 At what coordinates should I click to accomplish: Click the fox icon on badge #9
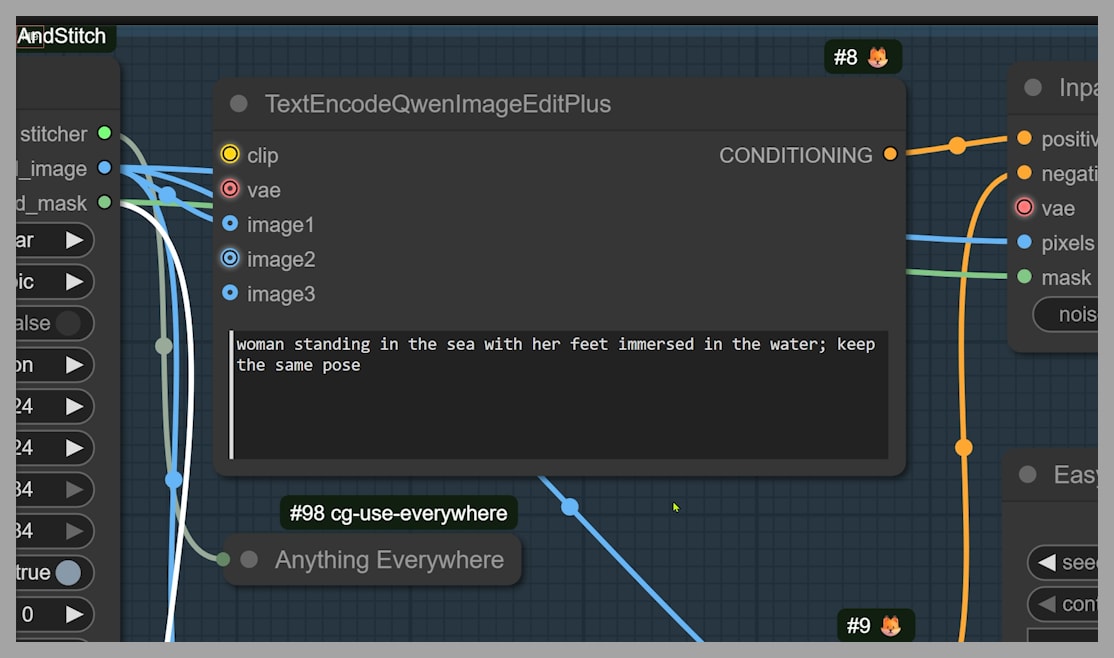click(x=889, y=626)
